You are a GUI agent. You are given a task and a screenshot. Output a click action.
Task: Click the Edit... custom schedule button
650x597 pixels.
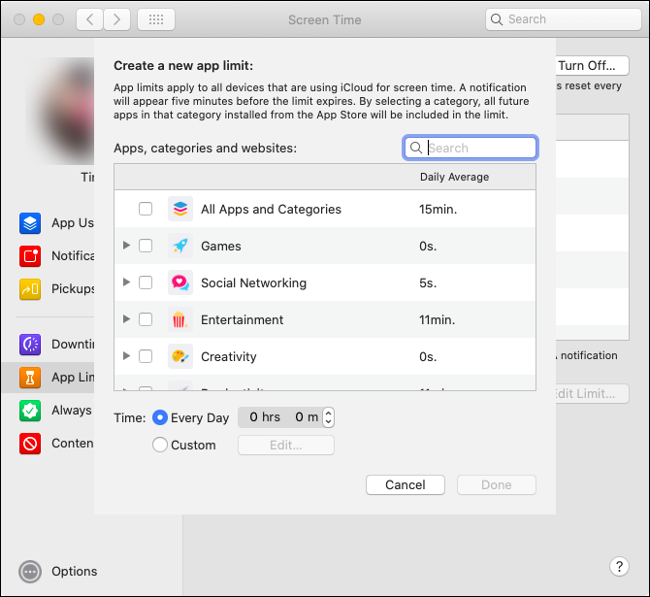click(x=286, y=445)
